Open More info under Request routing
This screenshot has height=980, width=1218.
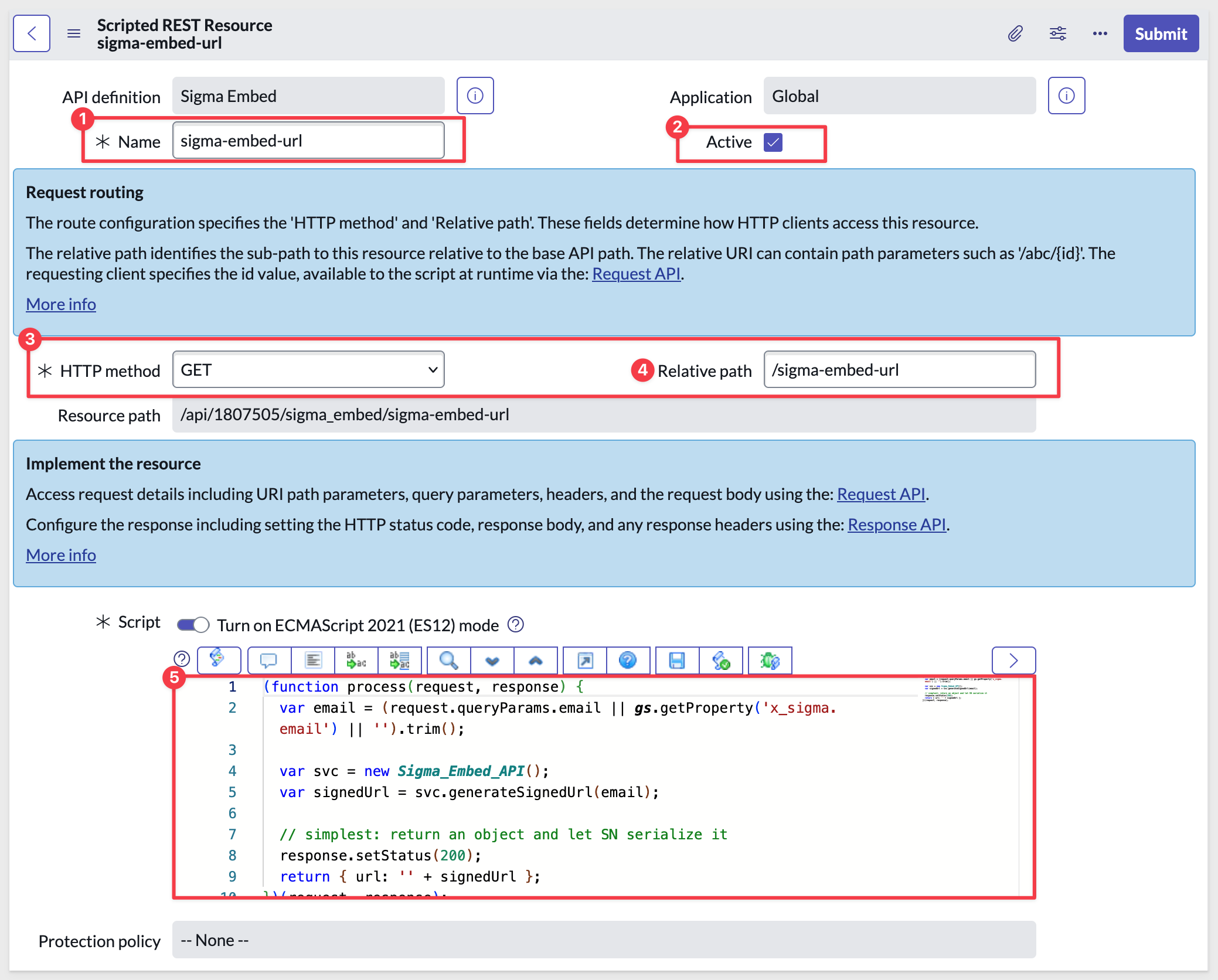coord(61,304)
